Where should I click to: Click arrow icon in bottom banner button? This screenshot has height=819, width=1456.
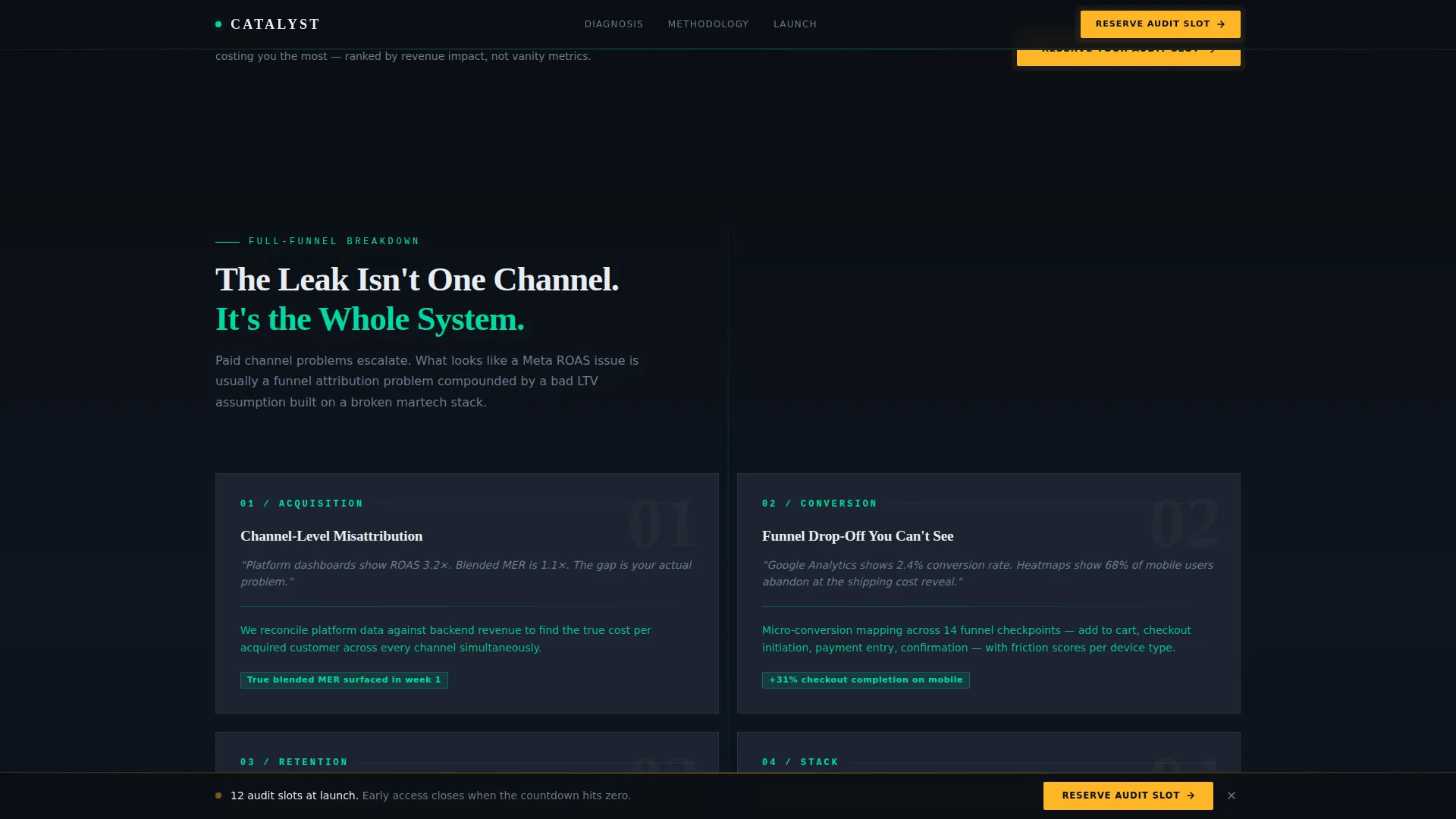click(1191, 795)
